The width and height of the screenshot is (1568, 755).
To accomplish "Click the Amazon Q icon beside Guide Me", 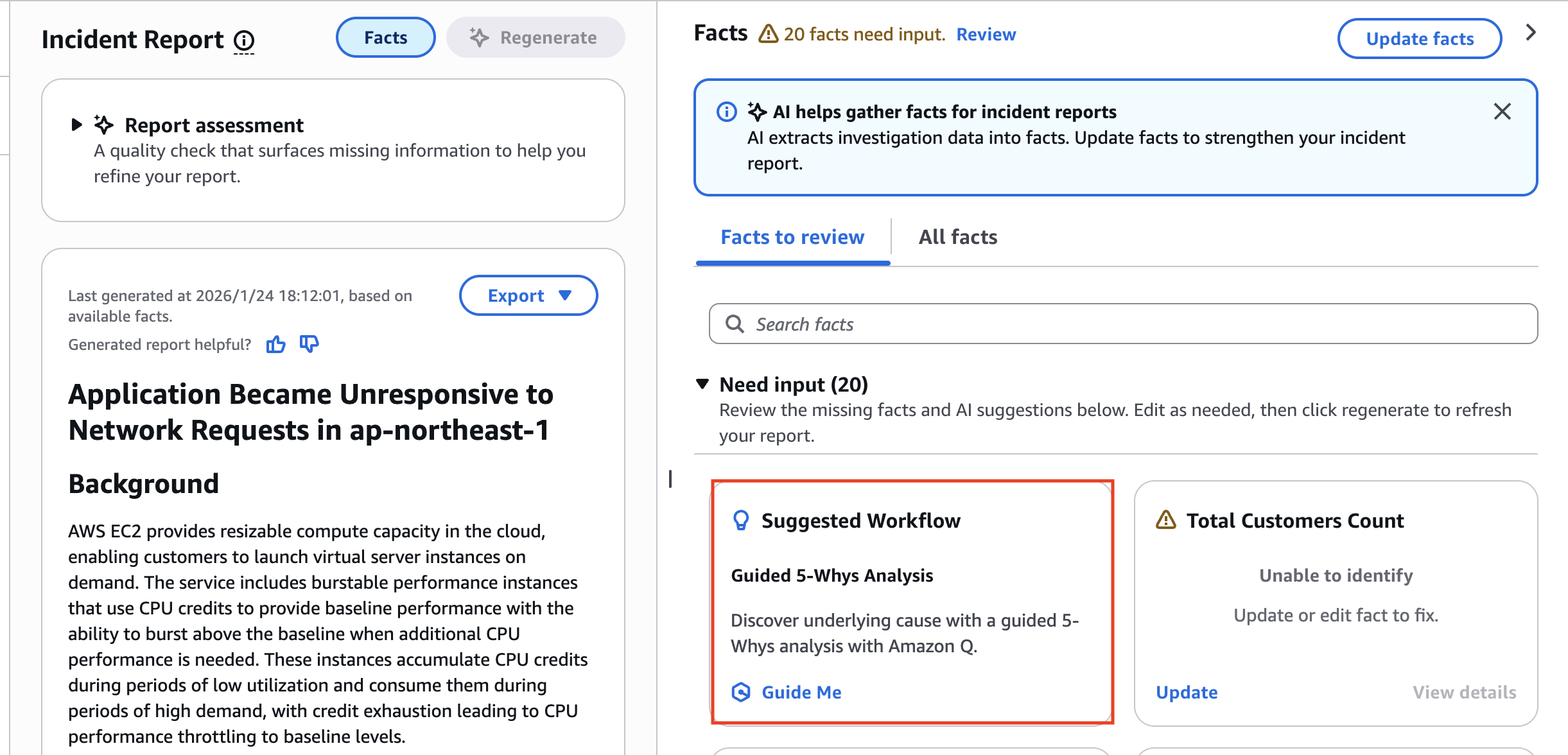I will click(741, 692).
